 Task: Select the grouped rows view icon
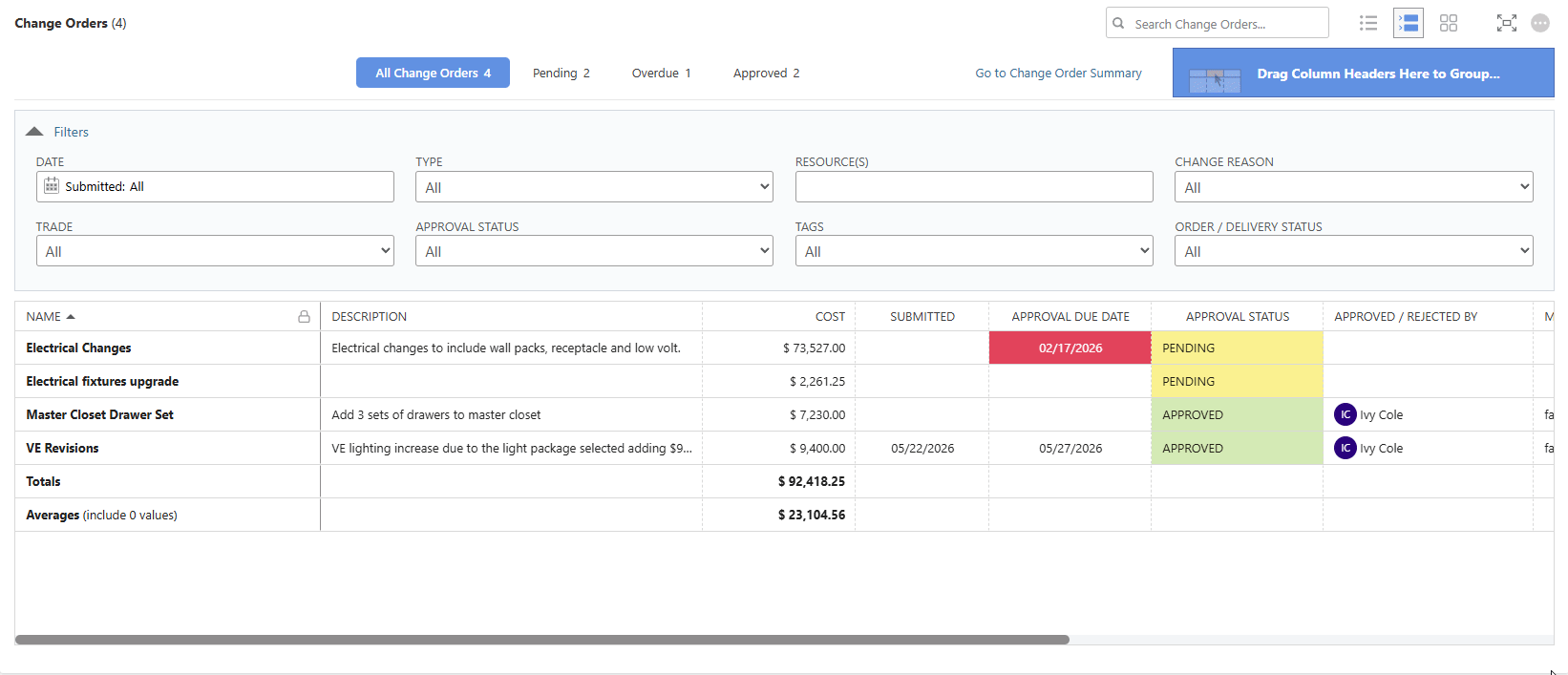[1409, 23]
